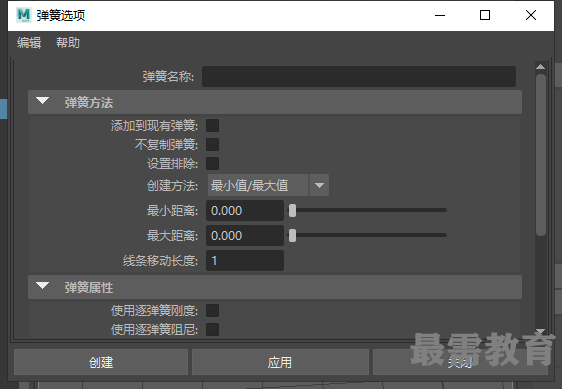
Task: Click the 弹簧名称 text field
Action: point(359,76)
